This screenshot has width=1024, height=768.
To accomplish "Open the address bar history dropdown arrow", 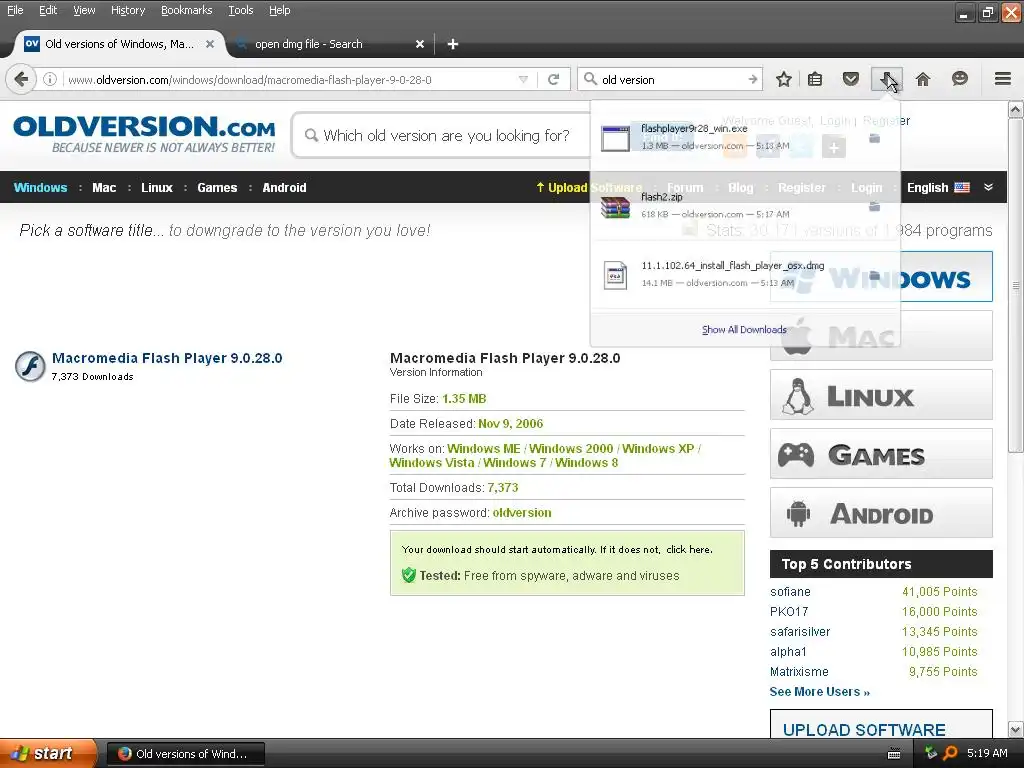I will (523, 80).
